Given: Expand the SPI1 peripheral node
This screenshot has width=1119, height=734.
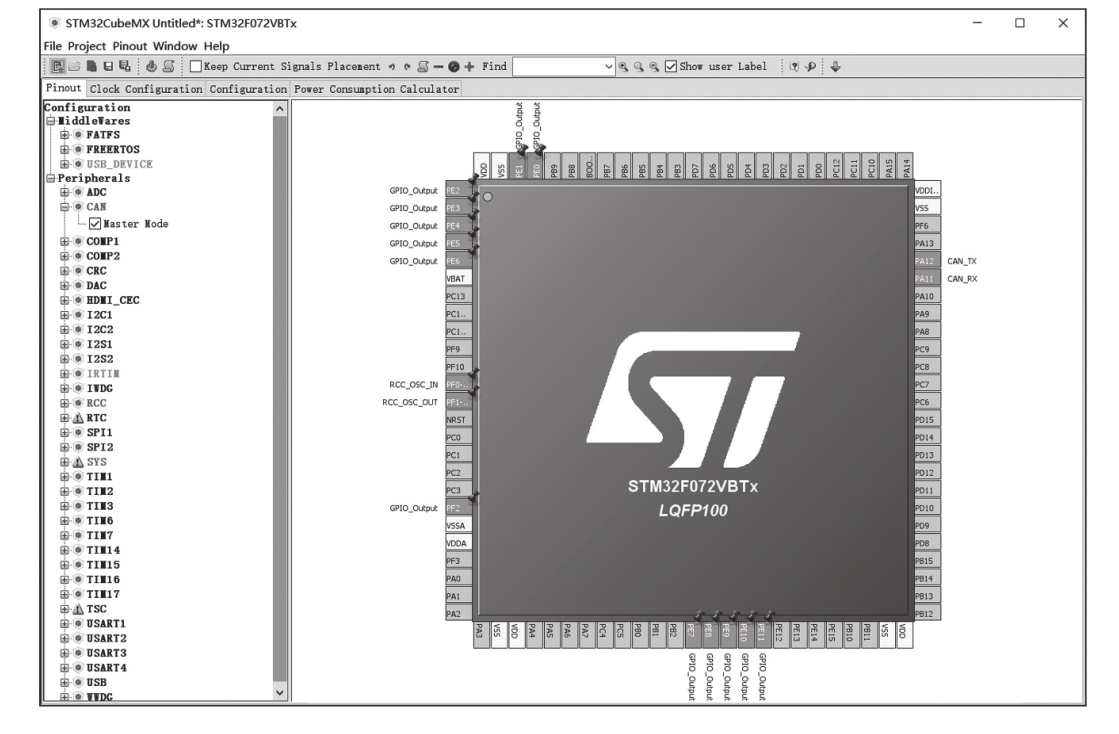Looking at the screenshot, I should [x=65, y=432].
